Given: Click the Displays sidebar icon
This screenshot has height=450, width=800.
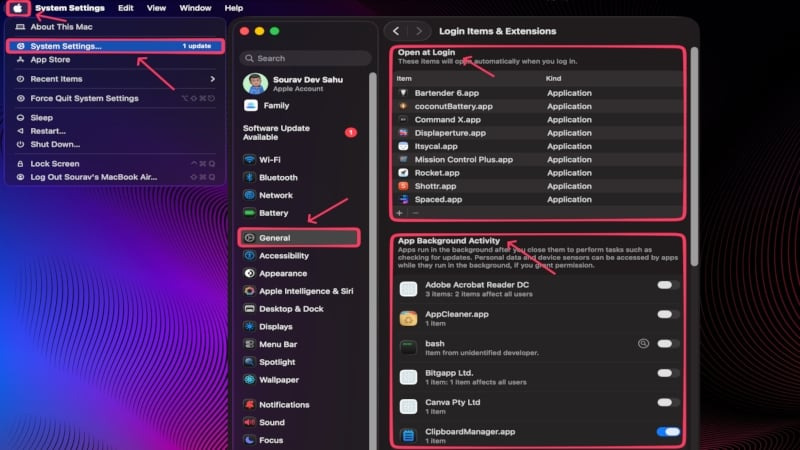Looking at the screenshot, I should coord(249,327).
